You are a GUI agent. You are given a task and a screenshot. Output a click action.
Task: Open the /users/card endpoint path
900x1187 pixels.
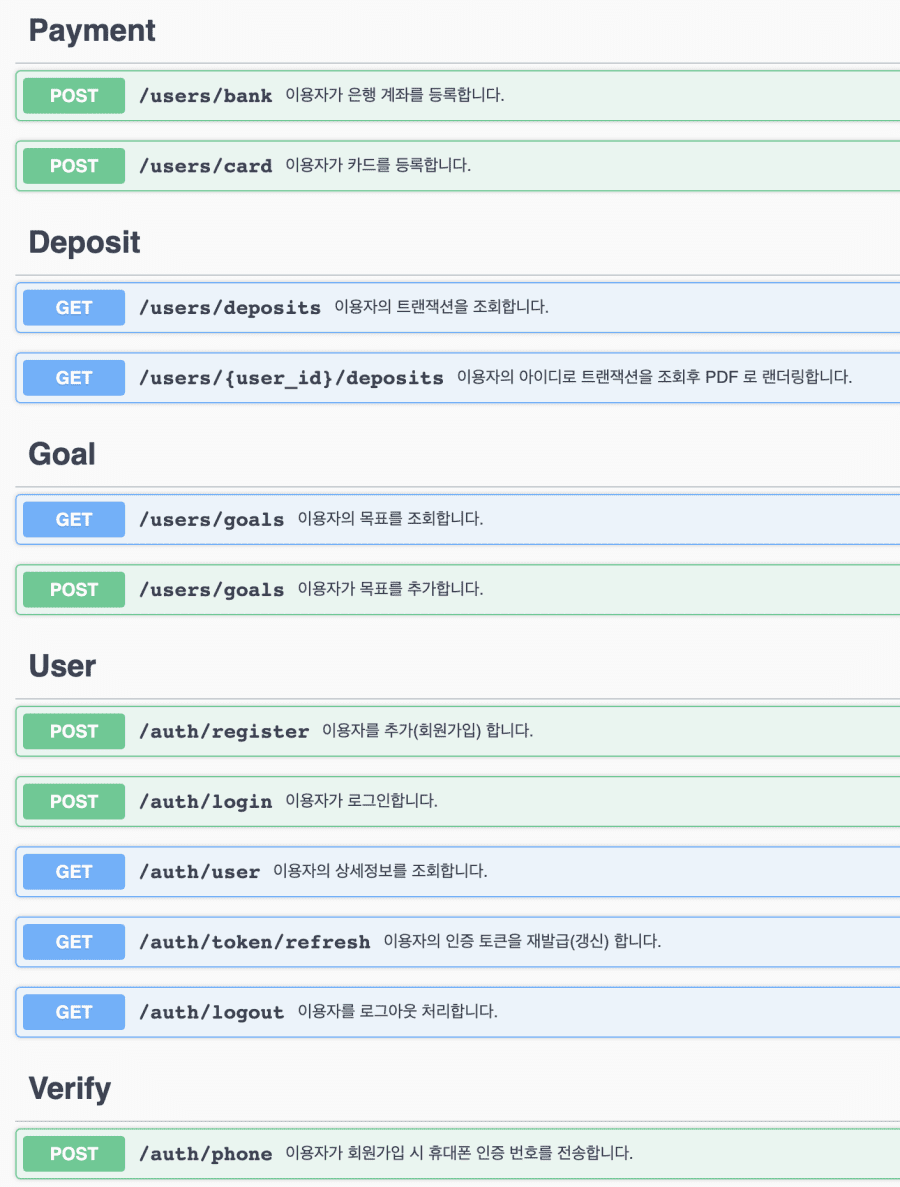[205, 166]
